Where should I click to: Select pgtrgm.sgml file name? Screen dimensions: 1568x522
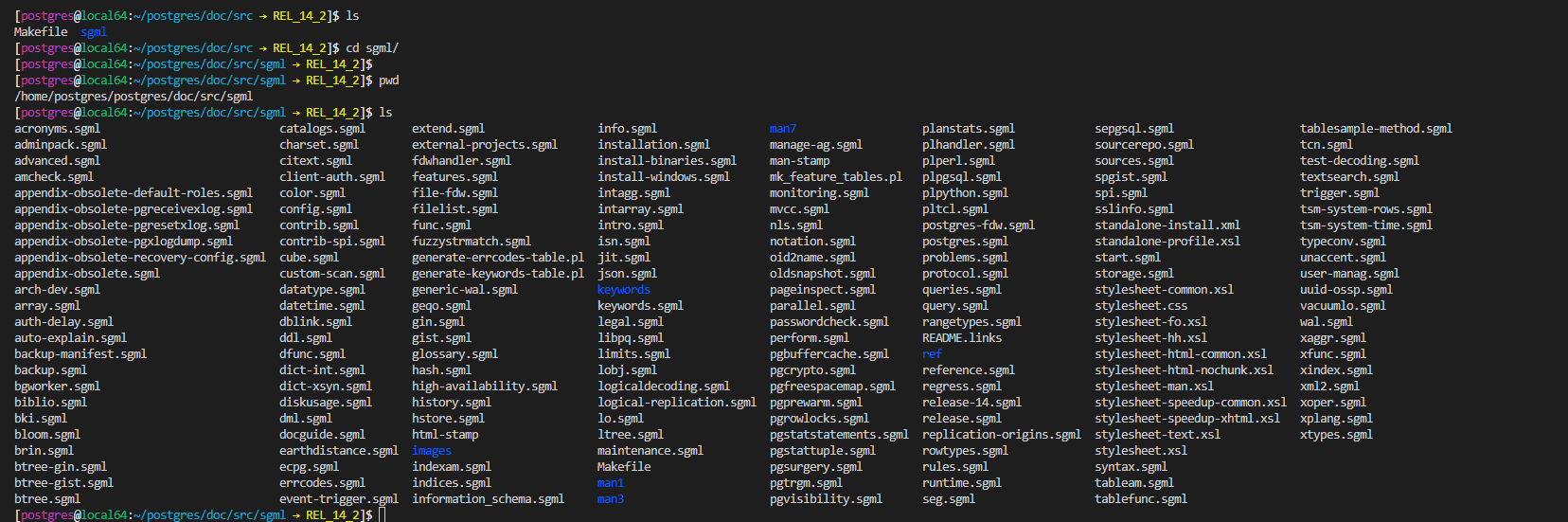pos(806,483)
